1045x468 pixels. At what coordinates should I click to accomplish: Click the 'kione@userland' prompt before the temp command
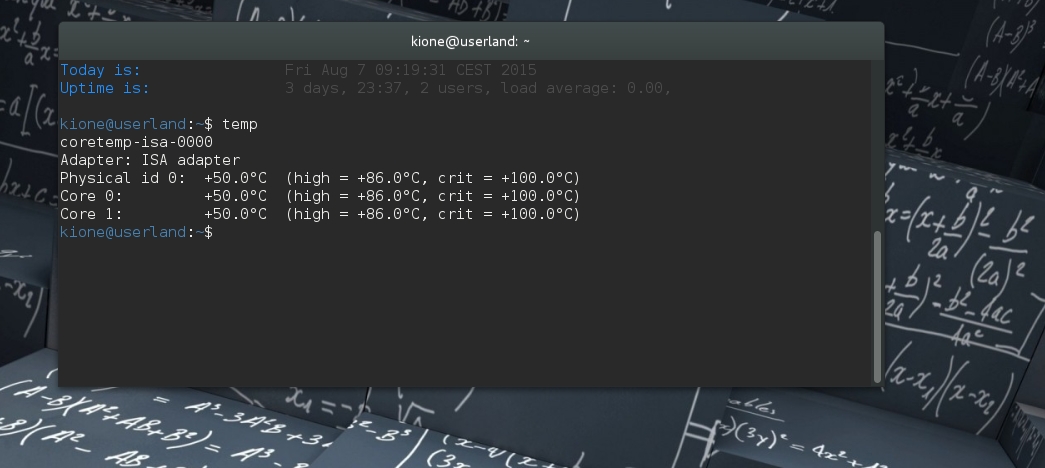click(x=123, y=124)
